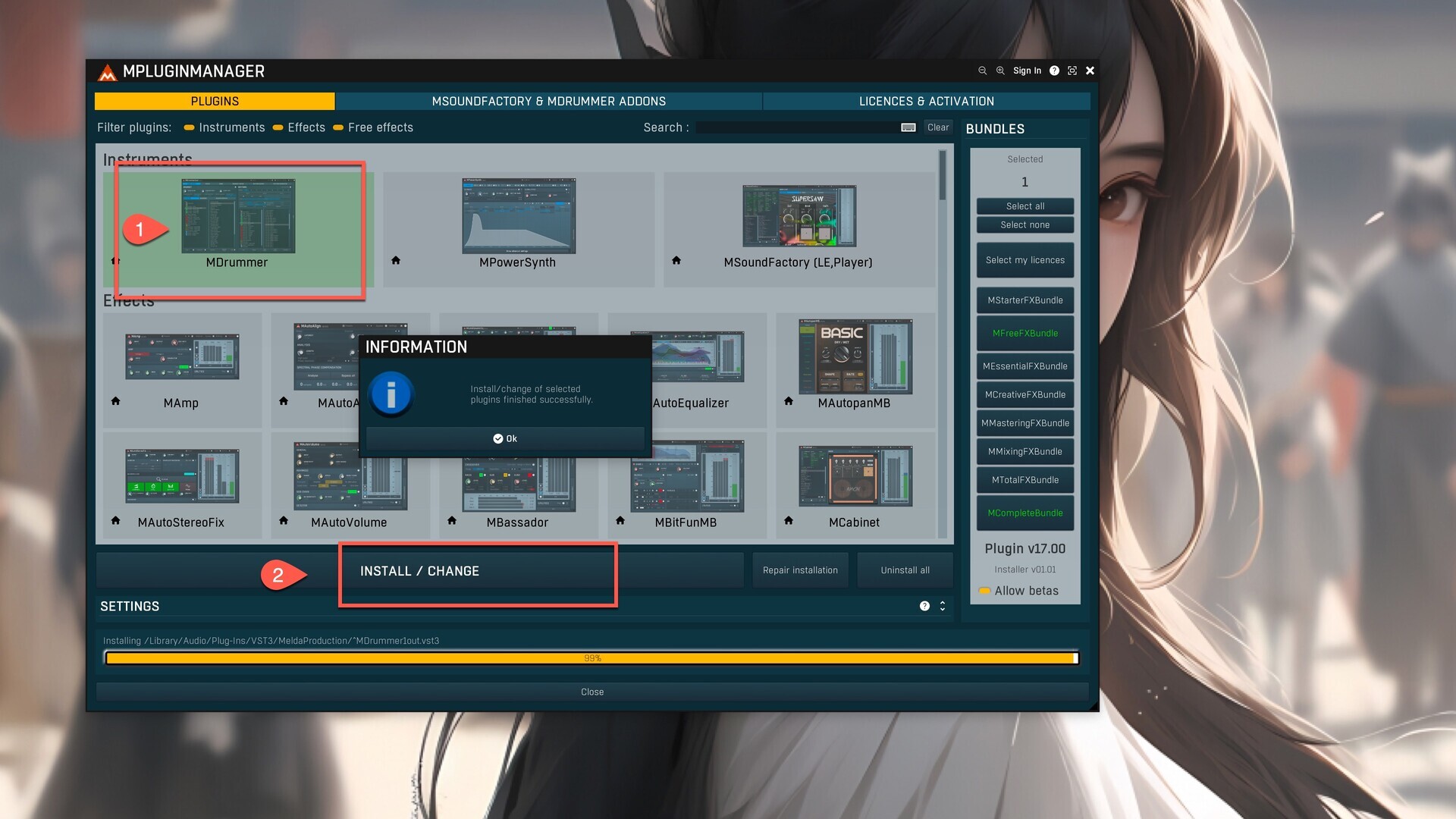
Task: Switch to MSoundFactory & MDrummer Addons tab
Action: tap(548, 101)
